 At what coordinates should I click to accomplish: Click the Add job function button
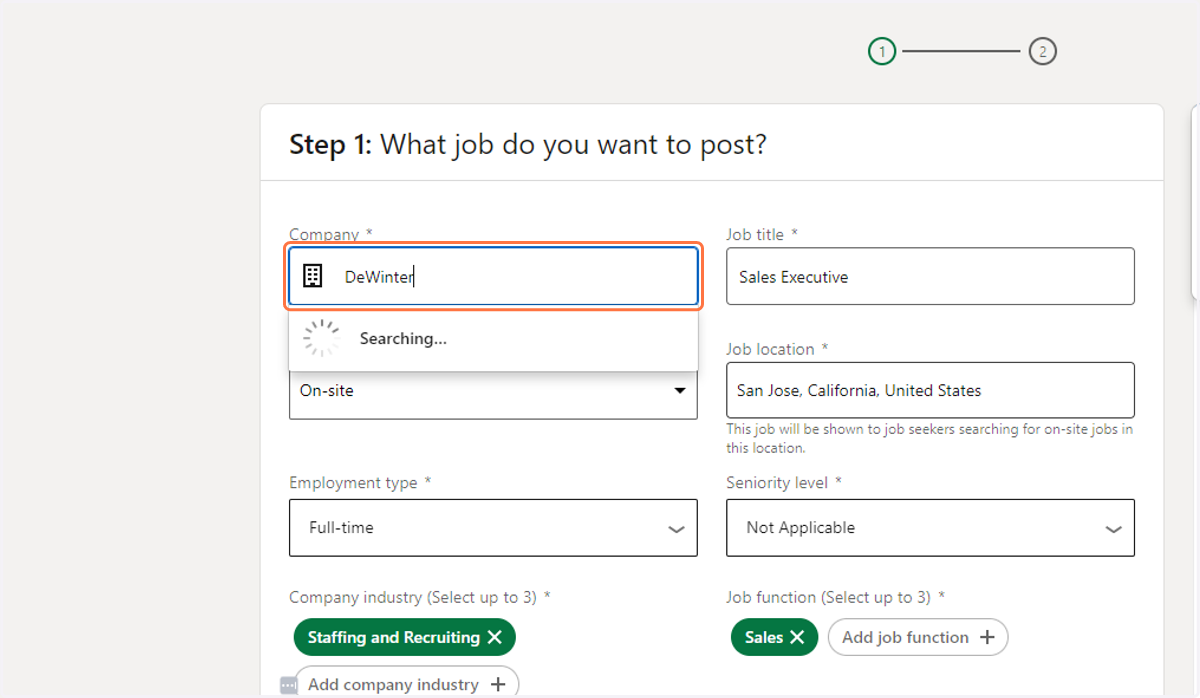[918, 637]
